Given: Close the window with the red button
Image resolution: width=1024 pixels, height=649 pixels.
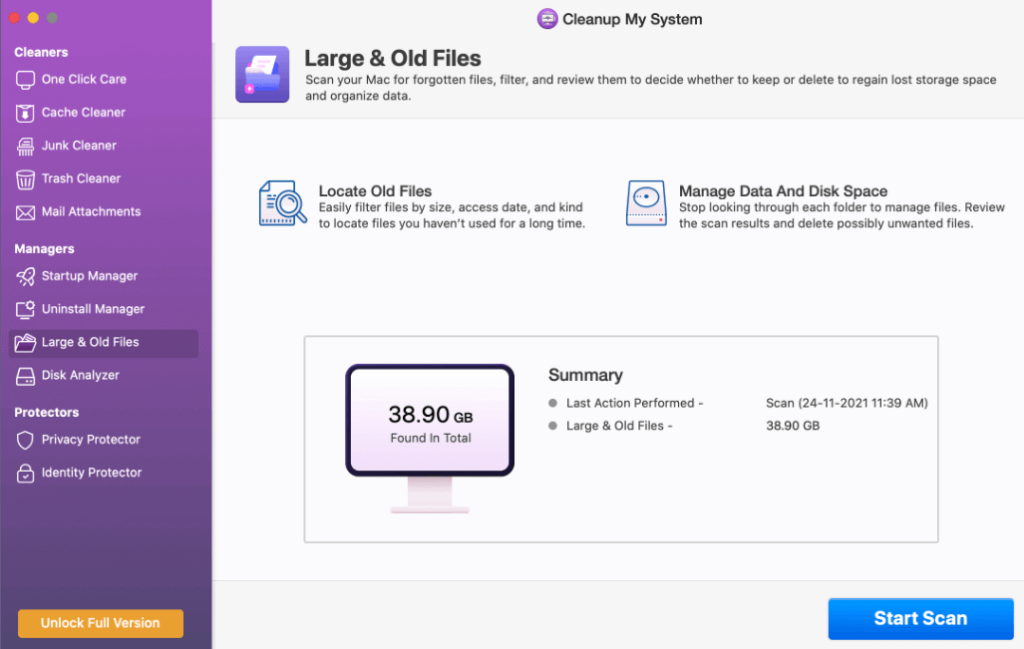Looking at the screenshot, I should pos(14,18).
